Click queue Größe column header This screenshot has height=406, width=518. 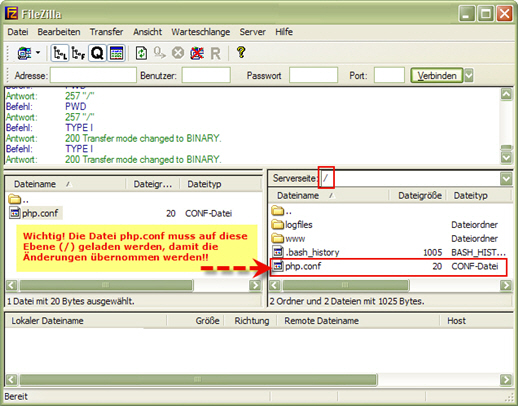pos(195,321)
